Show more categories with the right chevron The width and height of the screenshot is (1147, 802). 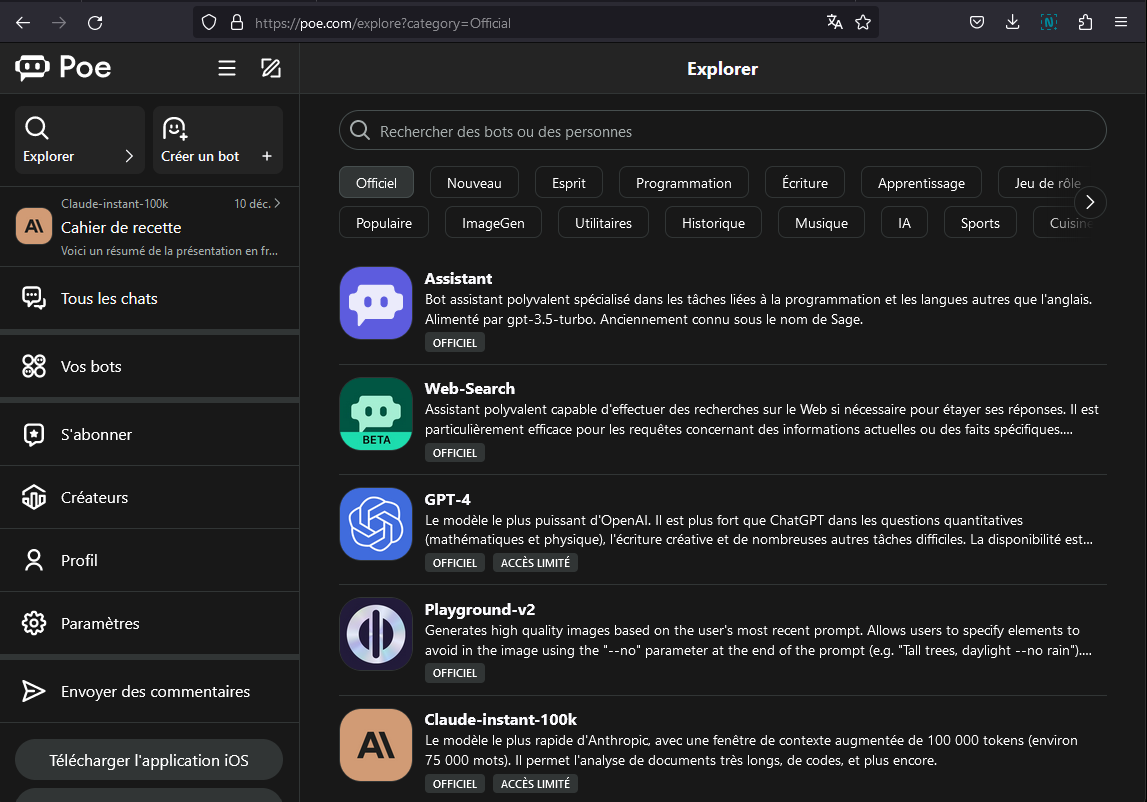click(1090, 203)
